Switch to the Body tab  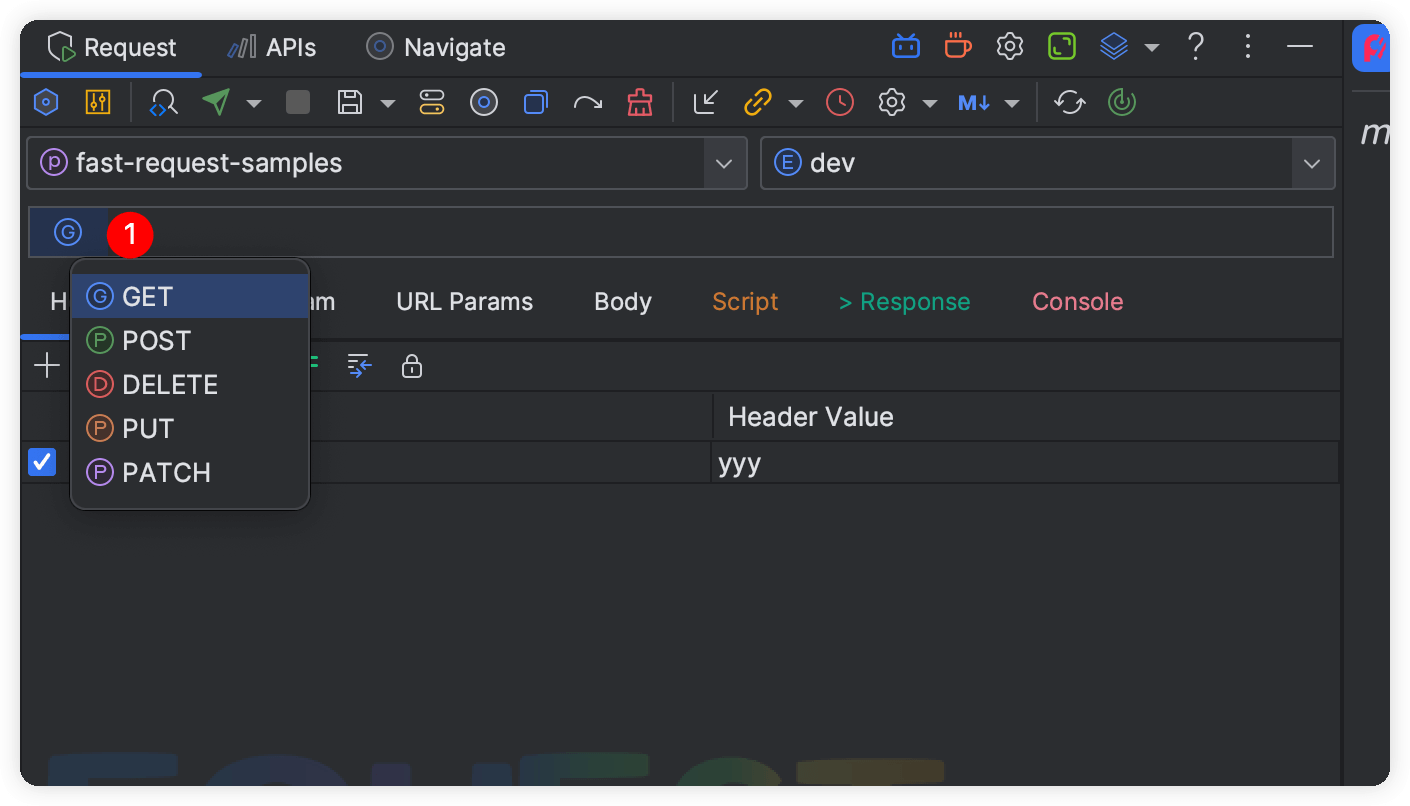[622, 302]
